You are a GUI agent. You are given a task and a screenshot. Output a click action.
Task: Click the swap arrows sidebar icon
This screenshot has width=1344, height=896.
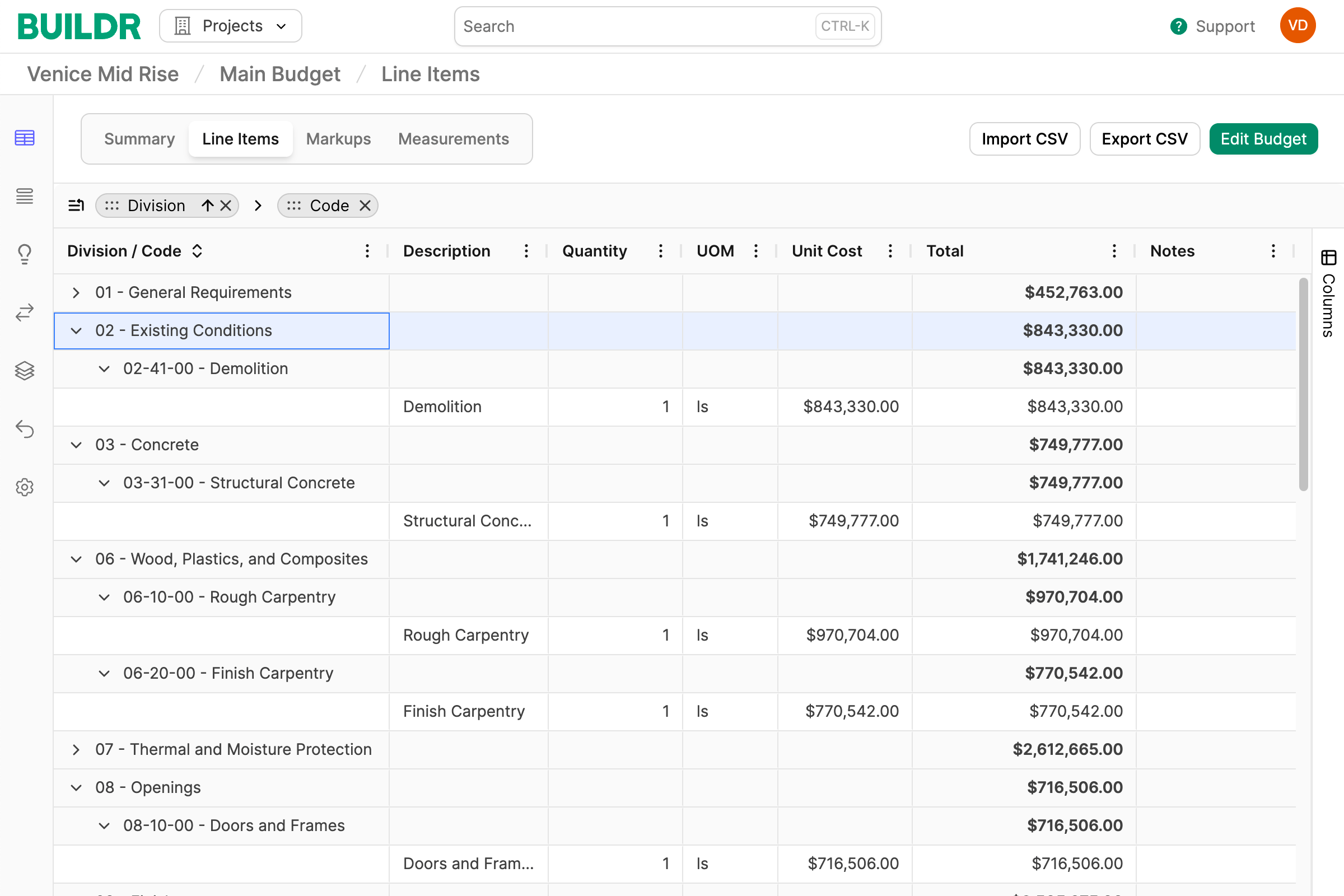coord(25,312)
